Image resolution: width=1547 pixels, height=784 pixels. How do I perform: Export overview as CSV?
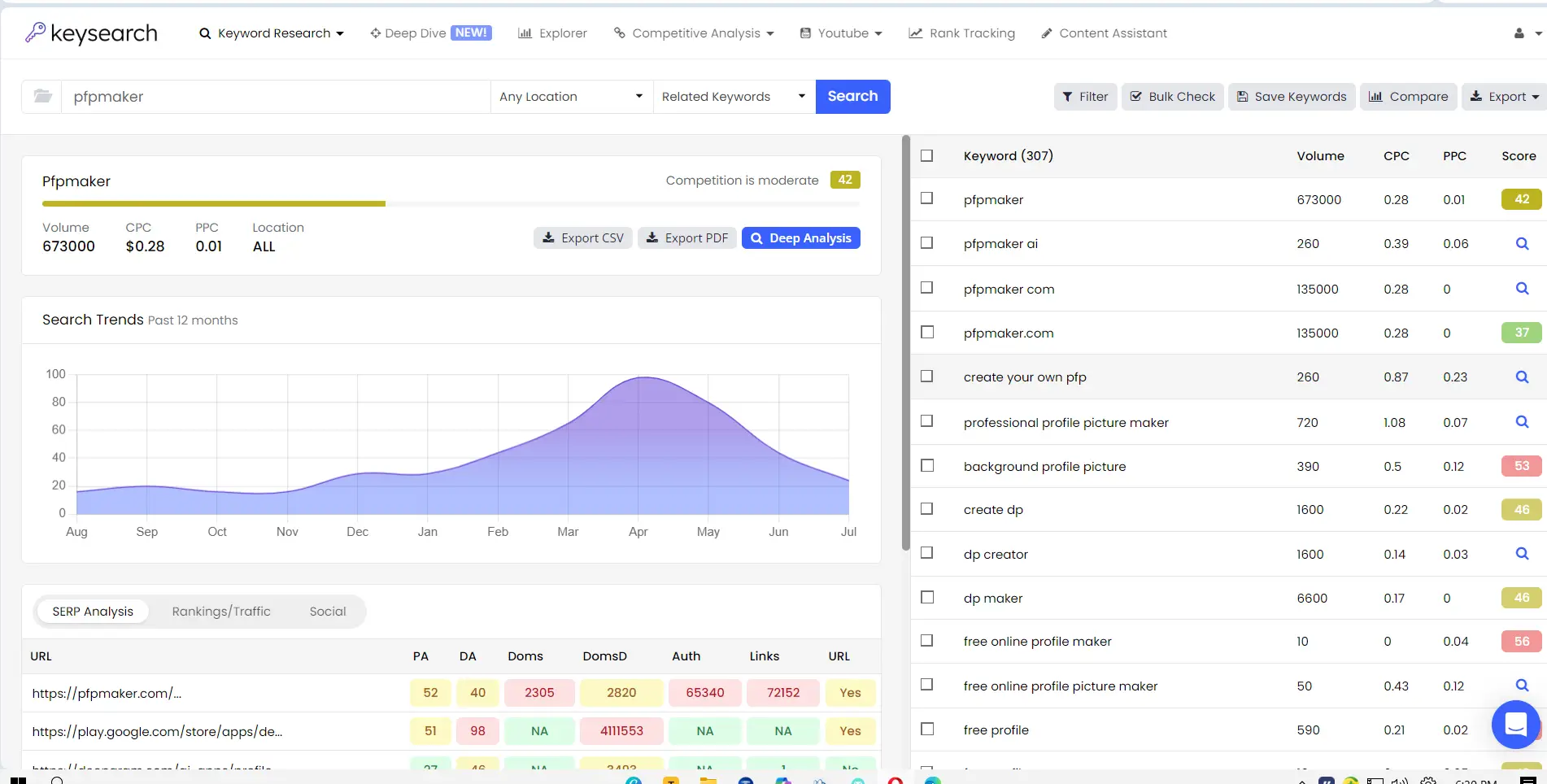(582, 238)
